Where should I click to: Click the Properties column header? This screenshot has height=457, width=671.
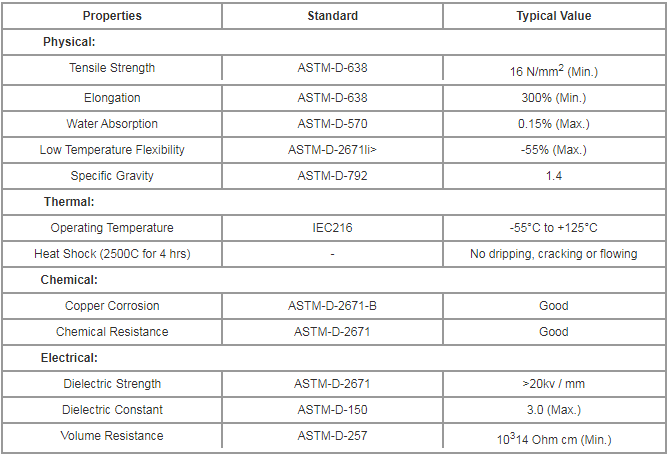click(x=112, y=16)
